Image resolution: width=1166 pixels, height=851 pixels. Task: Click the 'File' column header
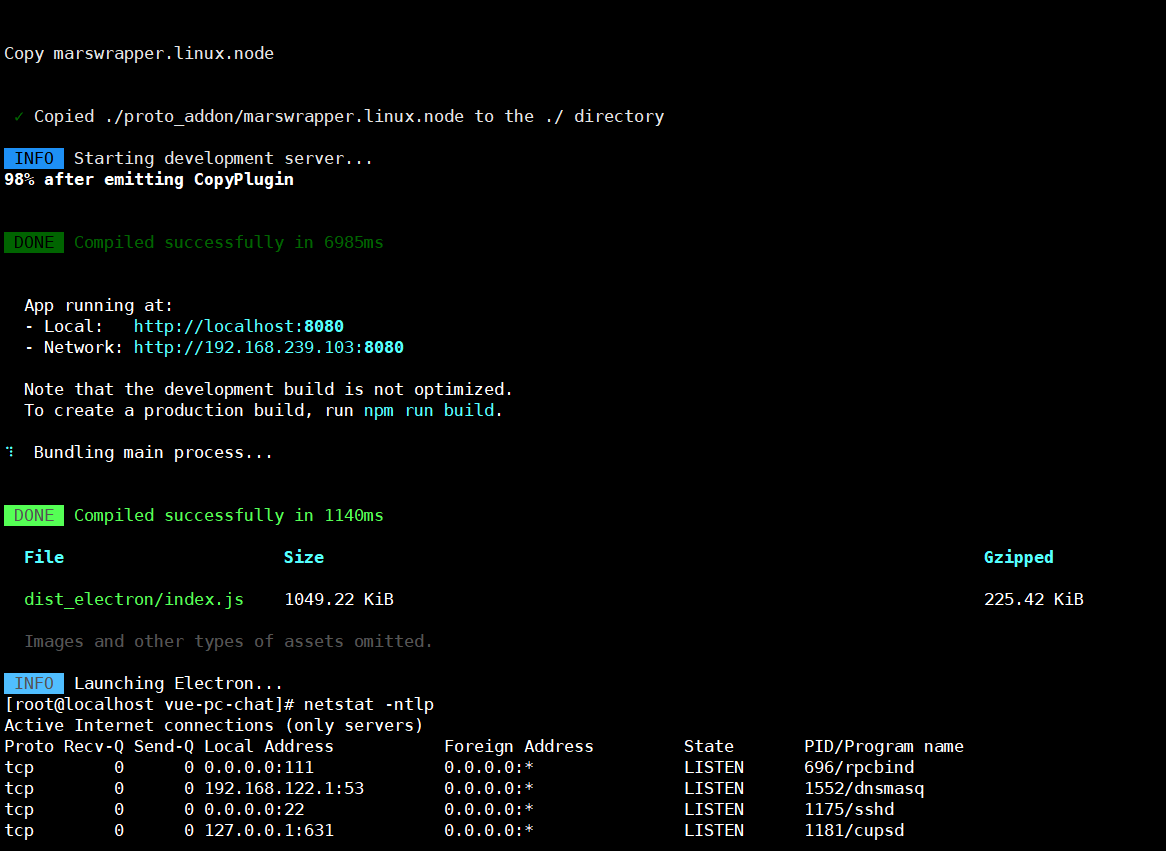(x=44, y=557)
